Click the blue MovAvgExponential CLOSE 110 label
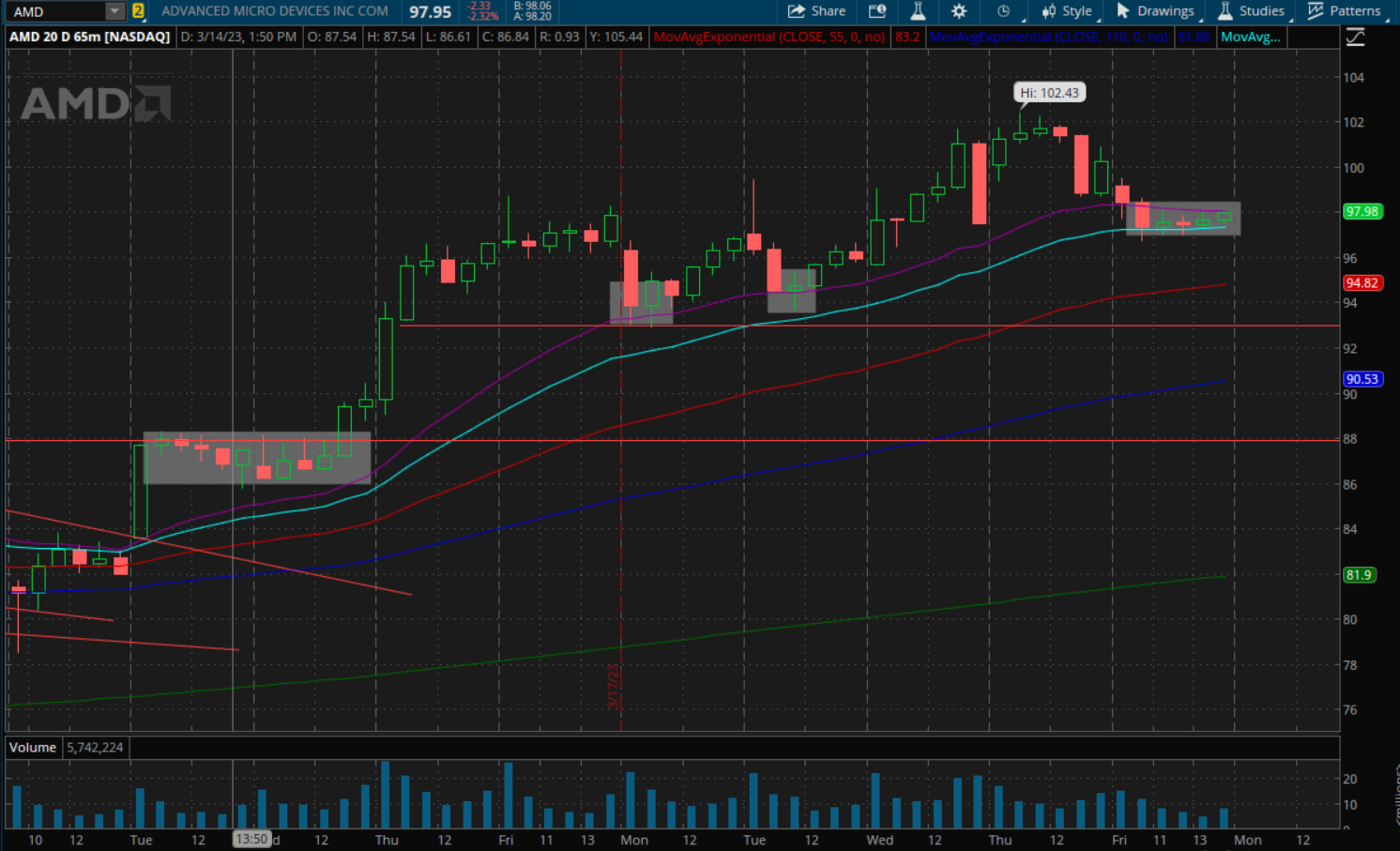 point(1049,37)
